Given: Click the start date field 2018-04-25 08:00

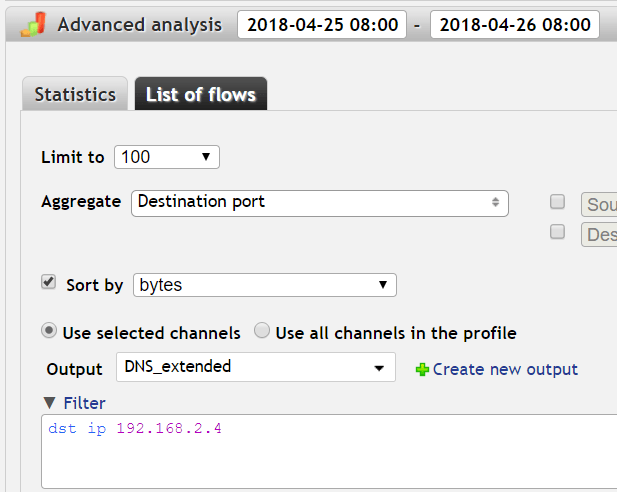Looking at the screenshot, I should tap(320, 25).
